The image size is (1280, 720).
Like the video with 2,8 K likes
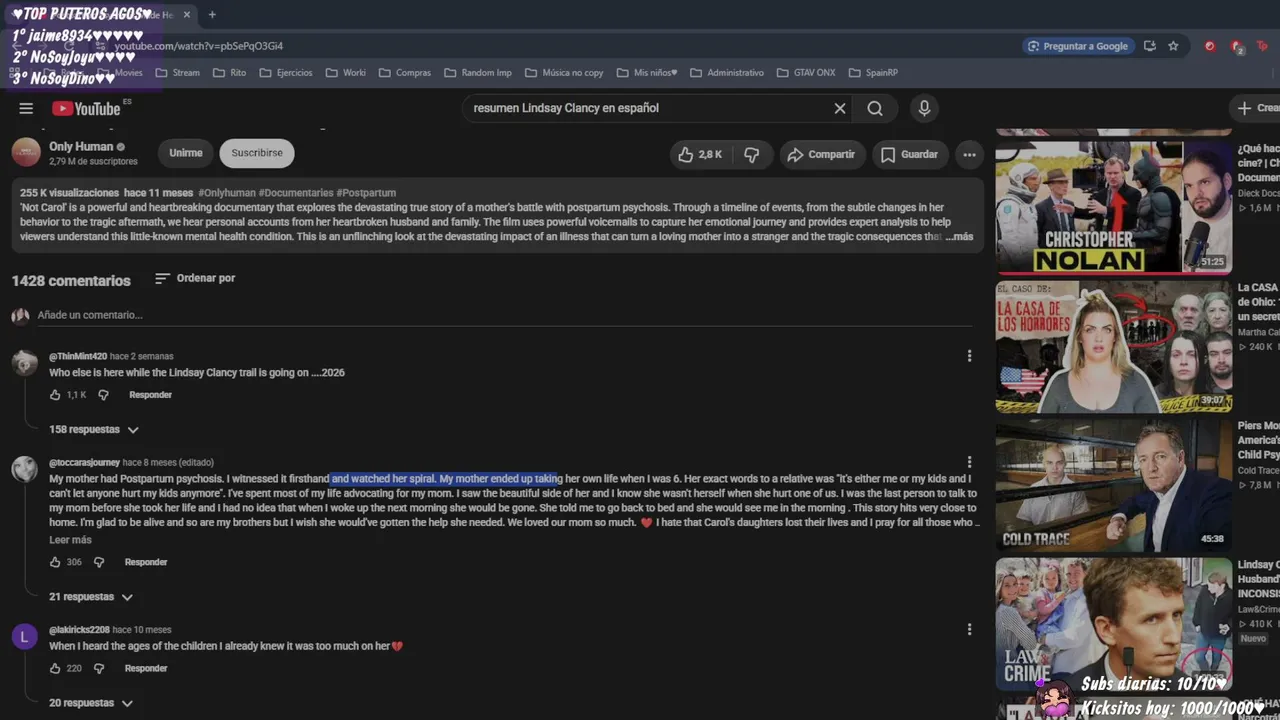pos(700,154)
